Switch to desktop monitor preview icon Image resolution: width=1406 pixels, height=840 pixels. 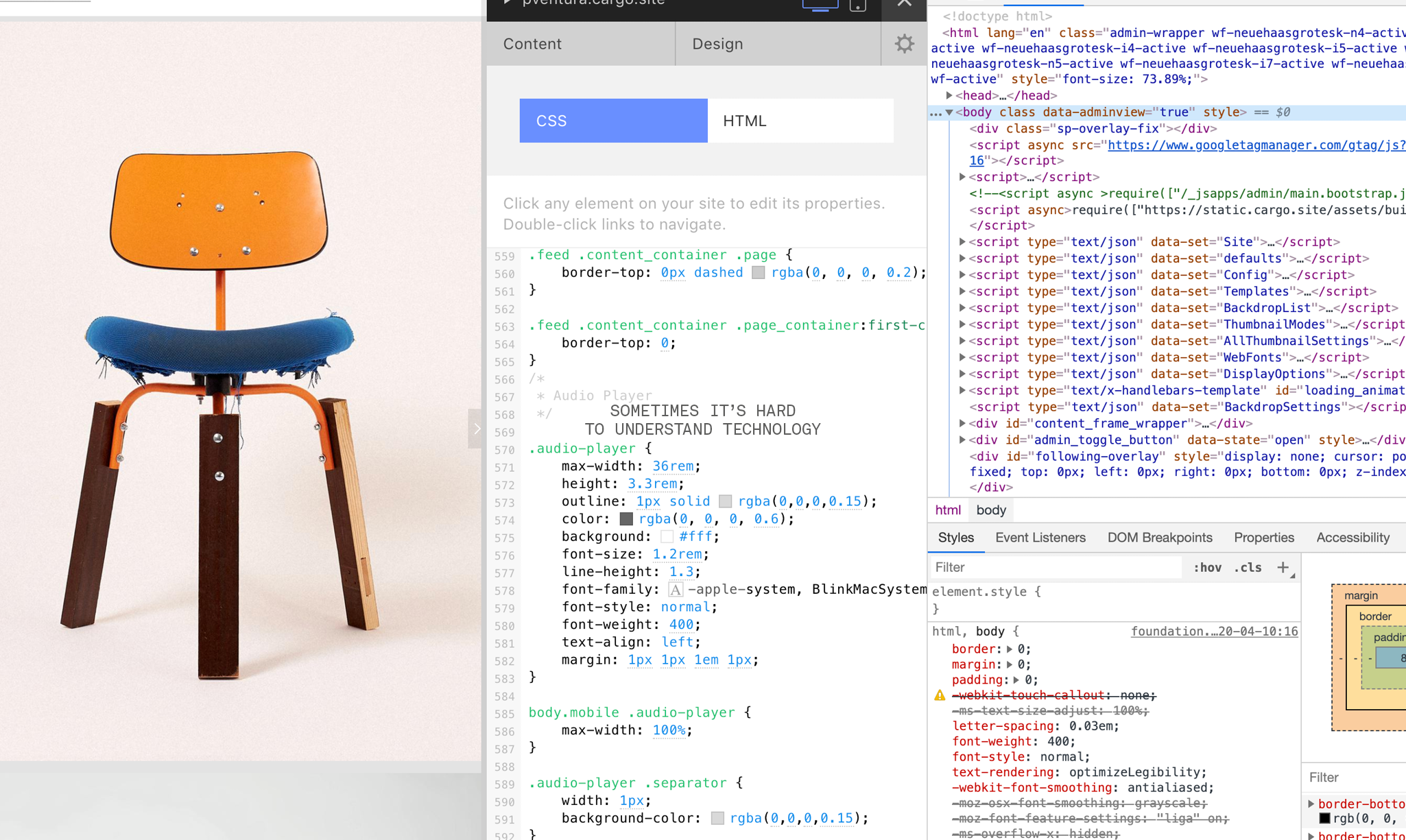click(820, 4)
